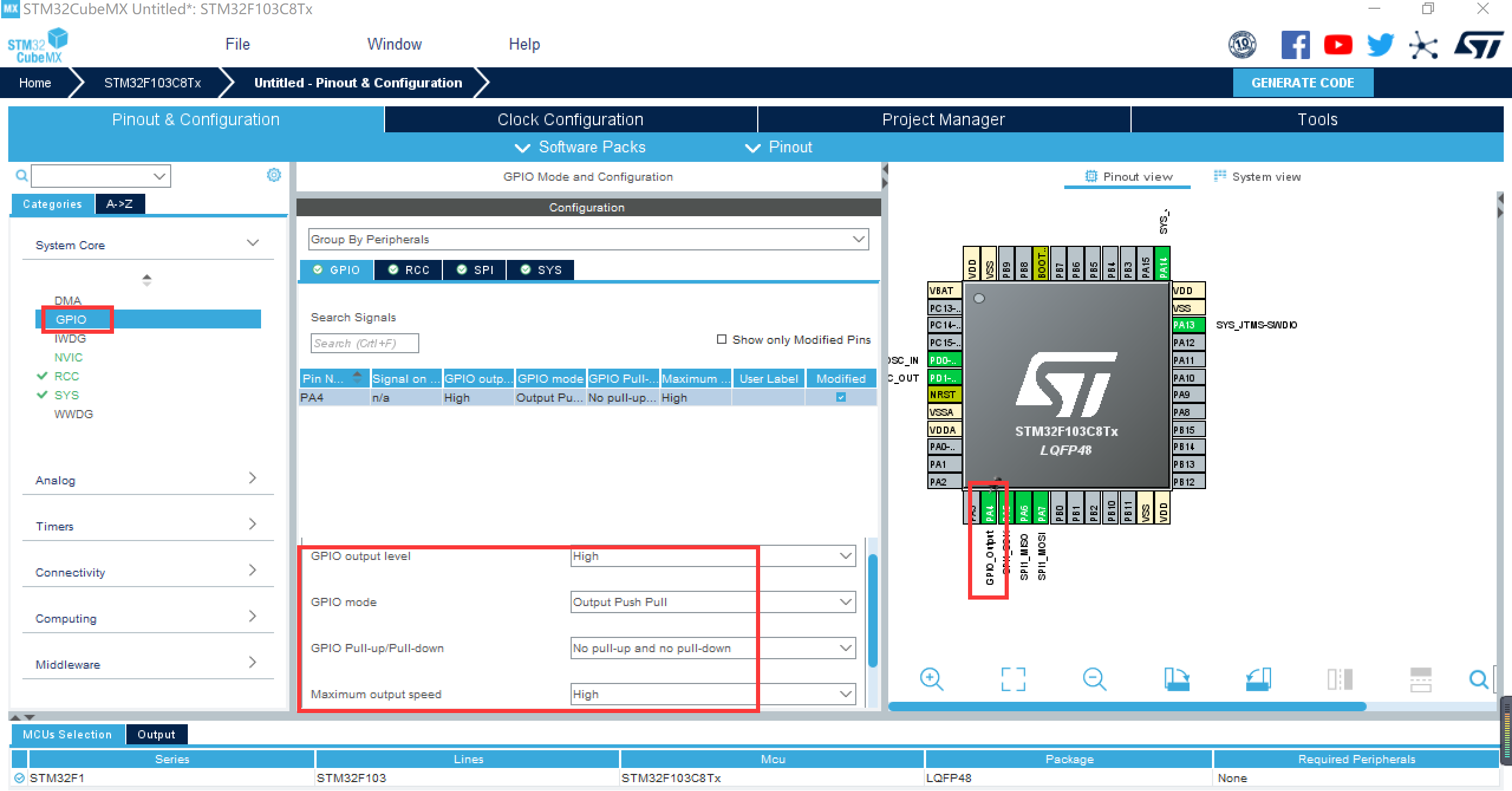Screen dimensions: 1512x791
Task: Click the Twitter bird icon
Action: [1380, 45]
